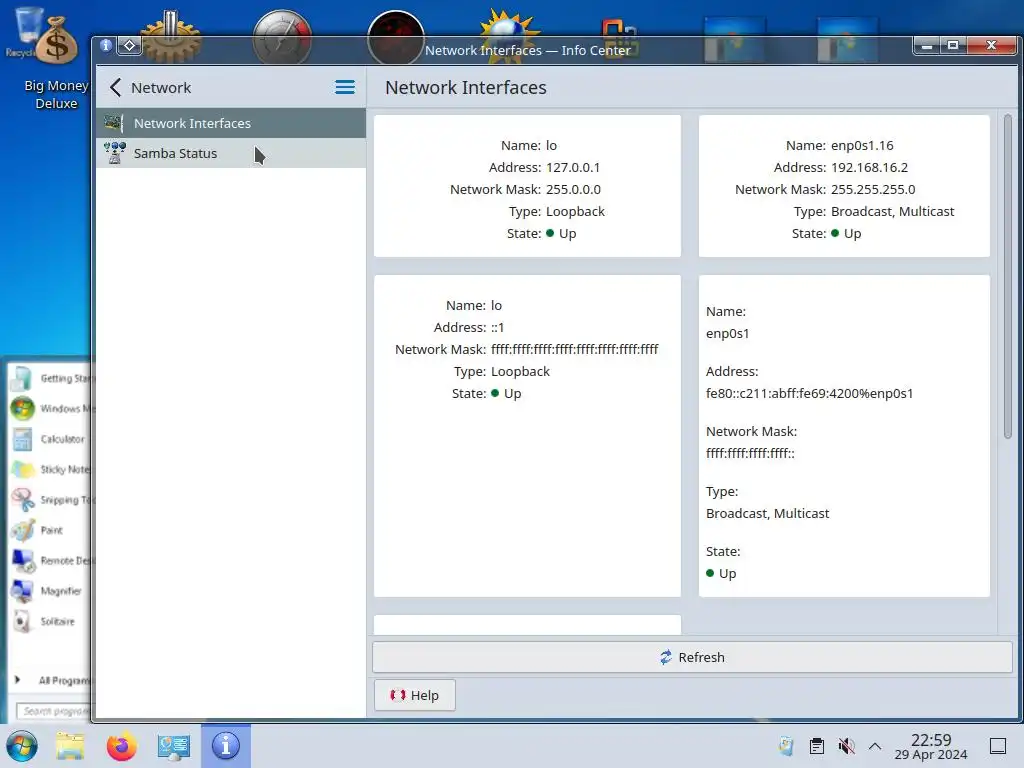Open the system settings taskbar icon
This screenshot has height=768, width=1024.
[x=174, y=746]
